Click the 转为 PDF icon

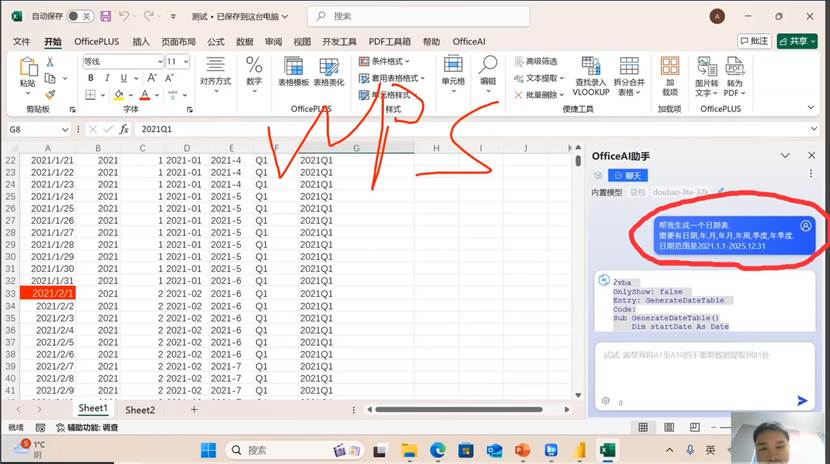pos(735,67)
